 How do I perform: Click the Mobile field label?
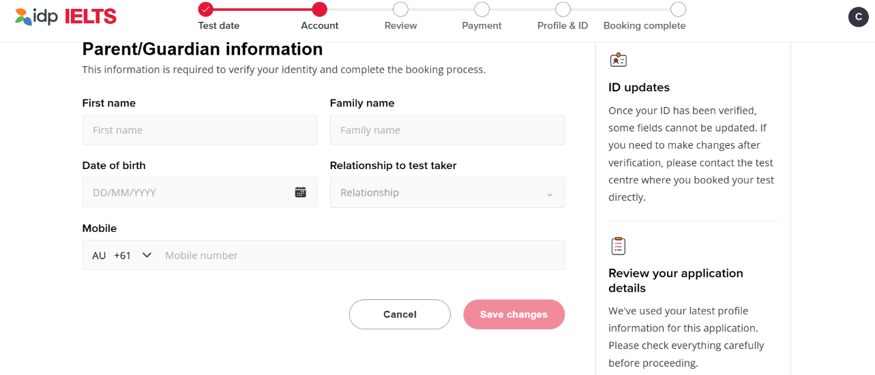click(x=99, y=228)
